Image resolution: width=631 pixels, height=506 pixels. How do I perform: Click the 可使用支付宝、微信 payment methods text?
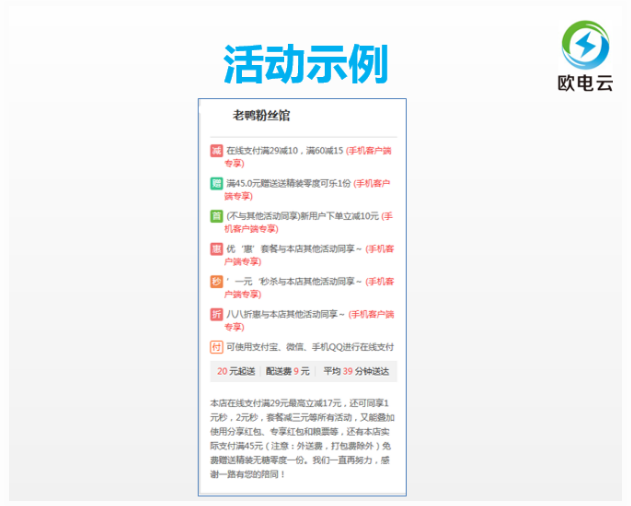pos(310,347)
